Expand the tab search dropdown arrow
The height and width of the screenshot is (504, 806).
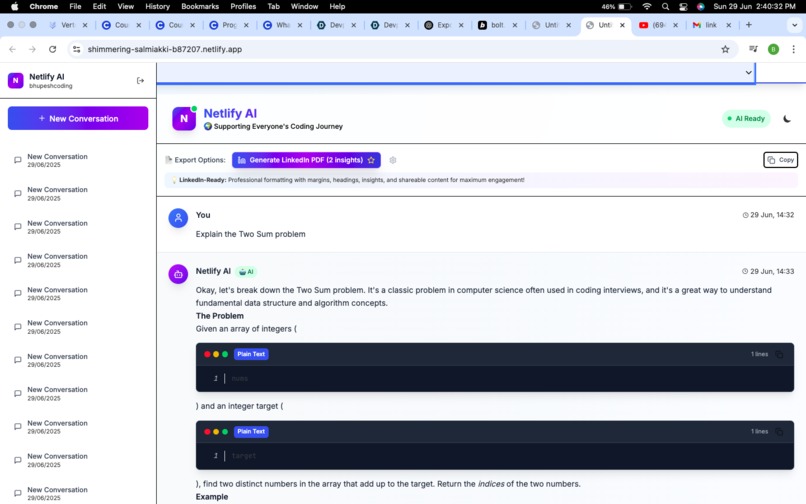click(794, 25)
